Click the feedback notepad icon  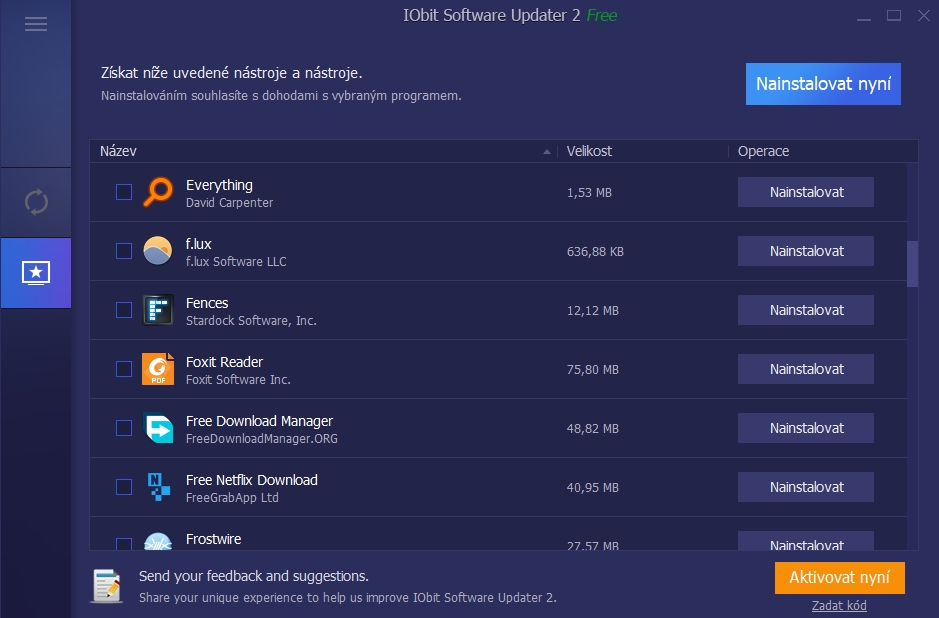(x=107, y=585)
